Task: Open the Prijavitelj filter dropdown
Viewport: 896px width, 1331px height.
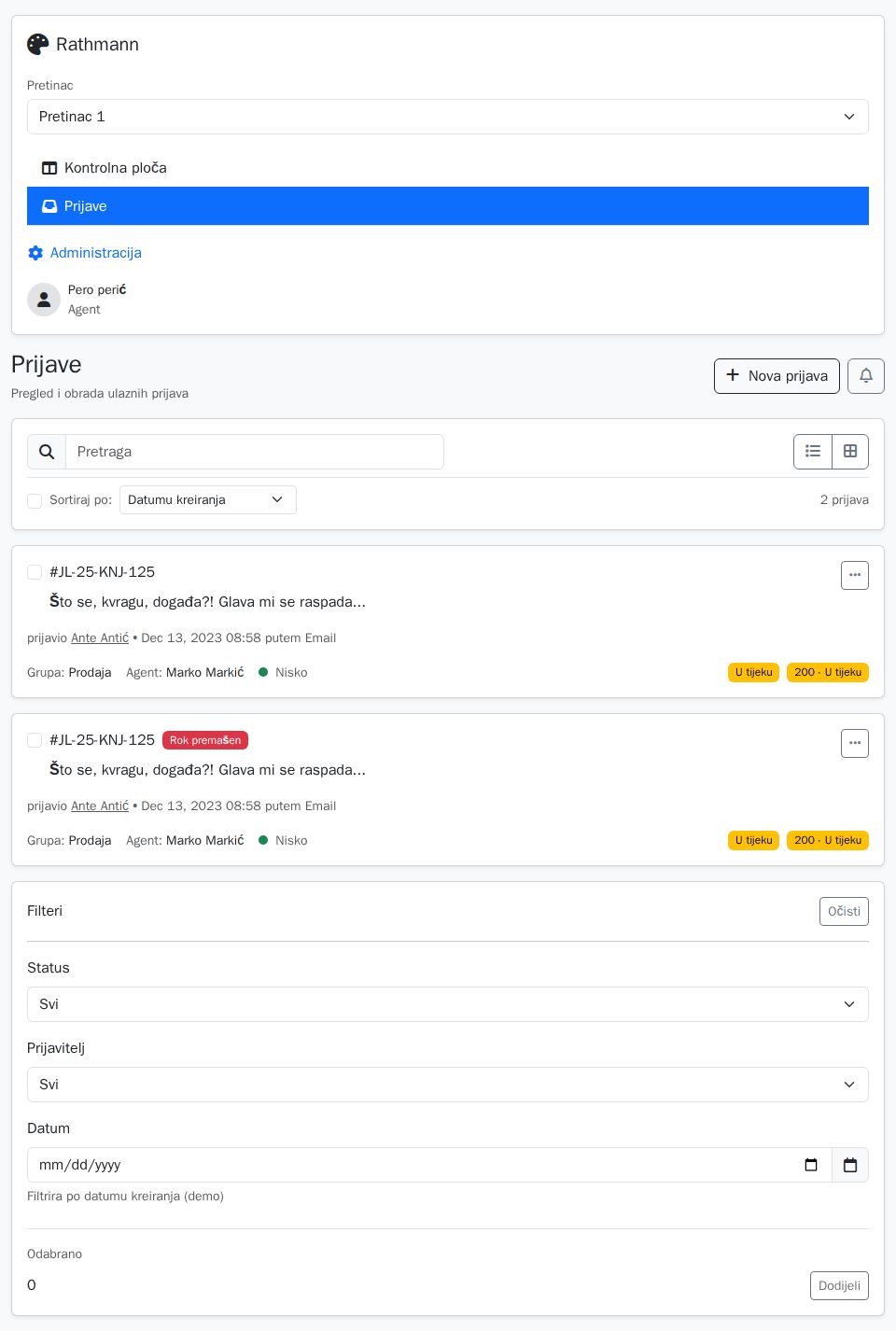Action: point(448,1085)
